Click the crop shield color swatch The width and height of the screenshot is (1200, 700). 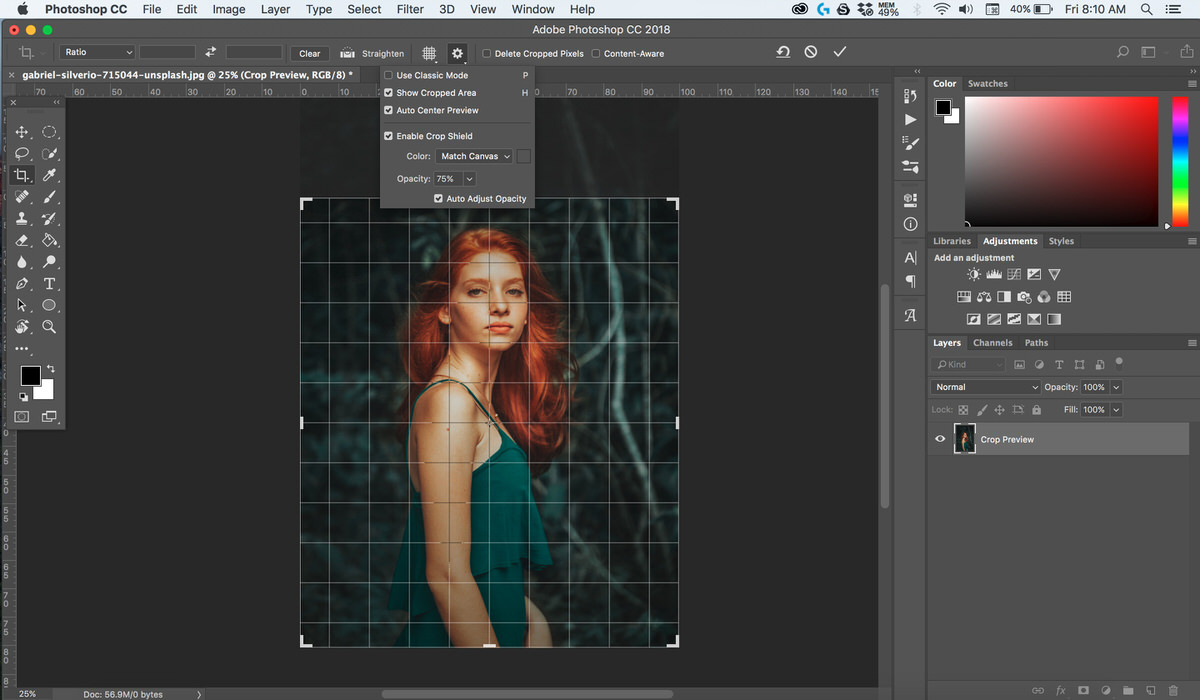coord(523,156)
